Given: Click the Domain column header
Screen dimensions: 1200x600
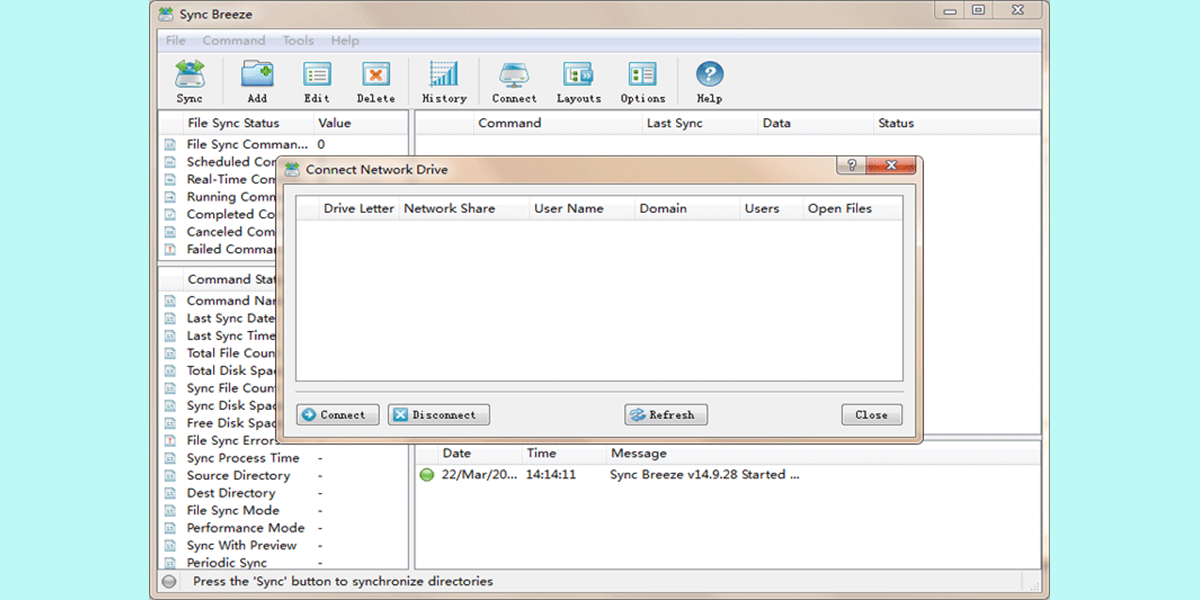Looking at the screenshot, I should (687, 209).
